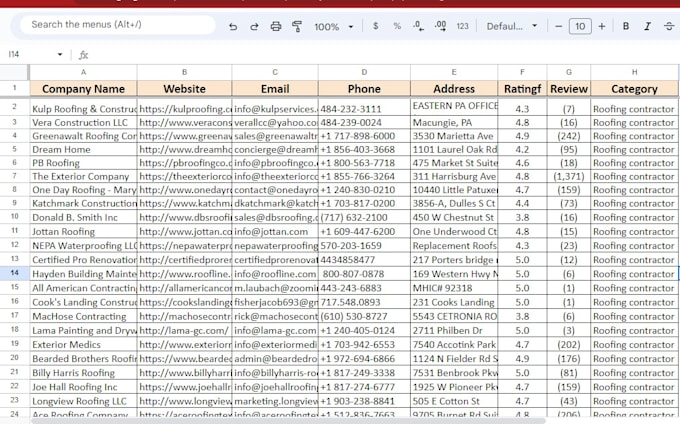Increase font size plus button

(x=602, y=26)
